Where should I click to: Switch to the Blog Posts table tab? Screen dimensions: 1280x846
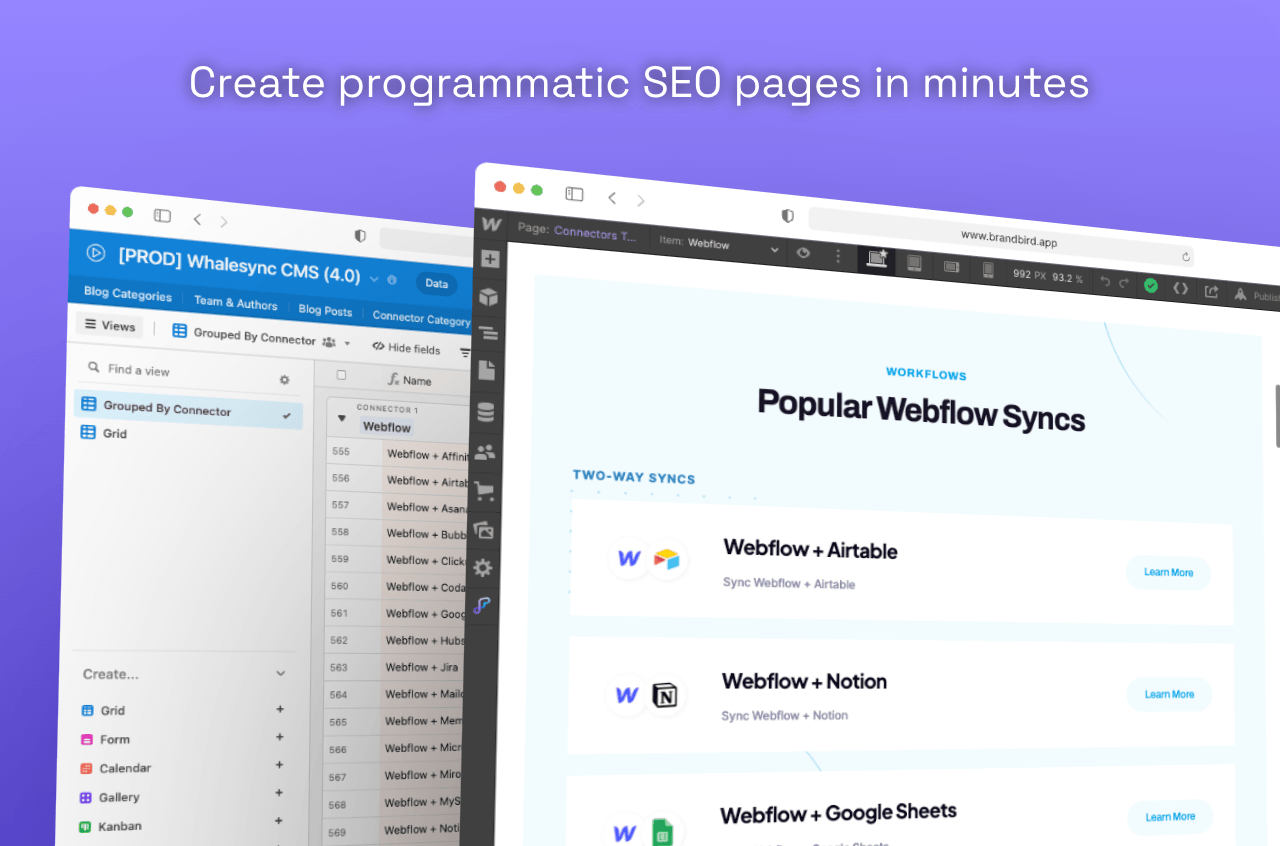point(325,310)
